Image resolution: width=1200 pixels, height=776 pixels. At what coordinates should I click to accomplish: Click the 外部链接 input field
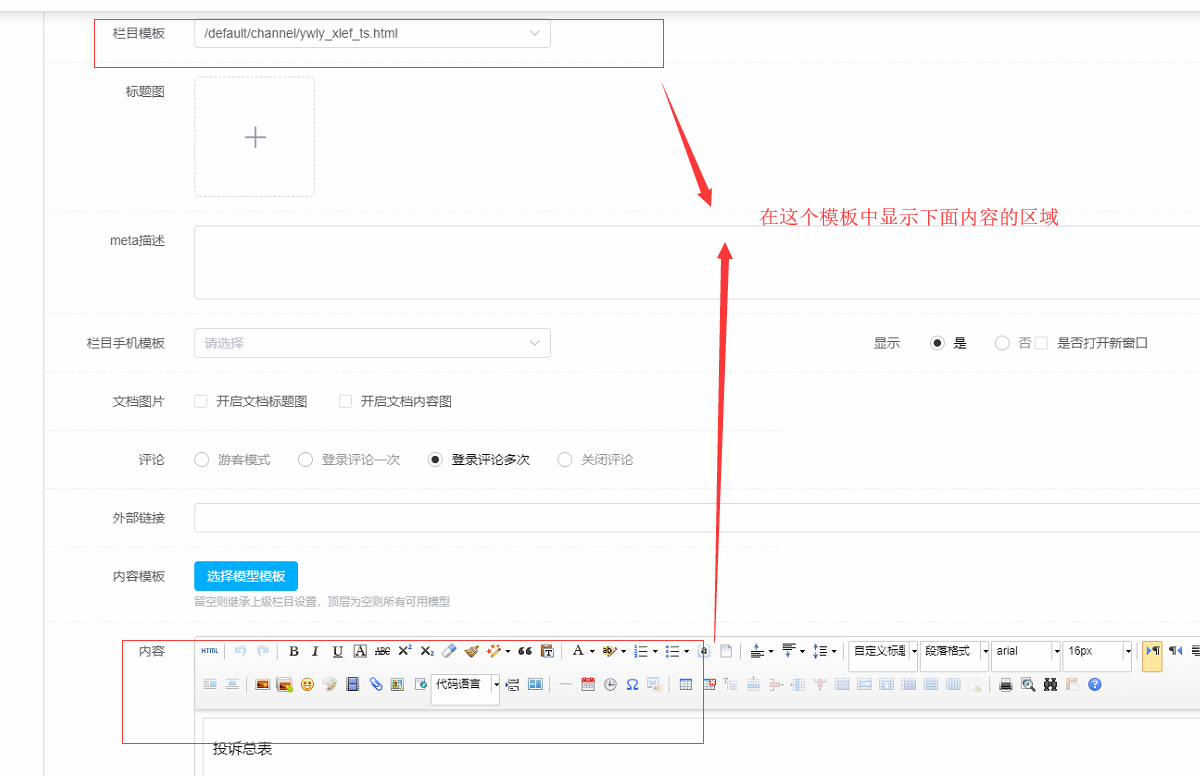click(697, 518)
